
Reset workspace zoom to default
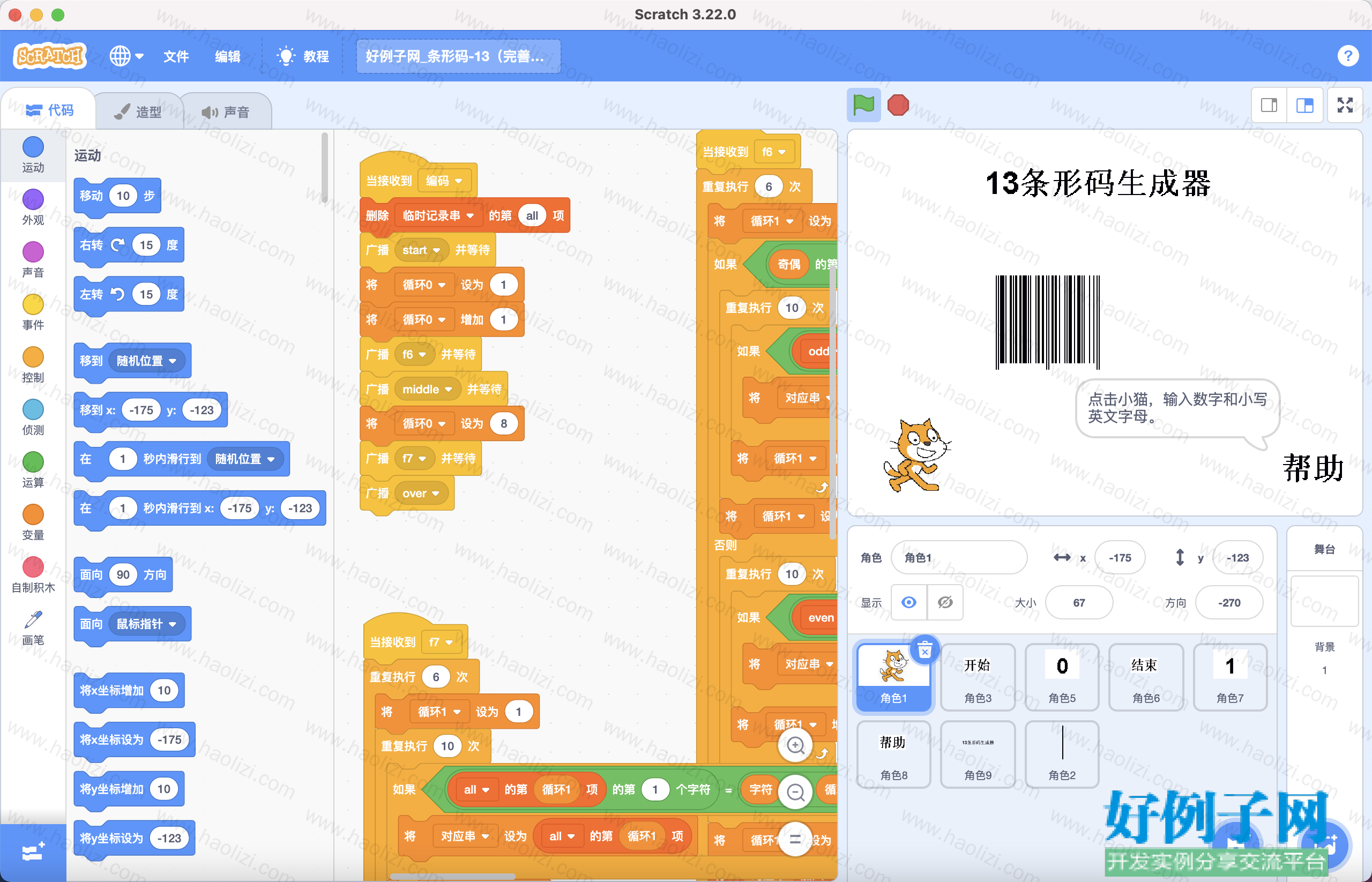795,840
